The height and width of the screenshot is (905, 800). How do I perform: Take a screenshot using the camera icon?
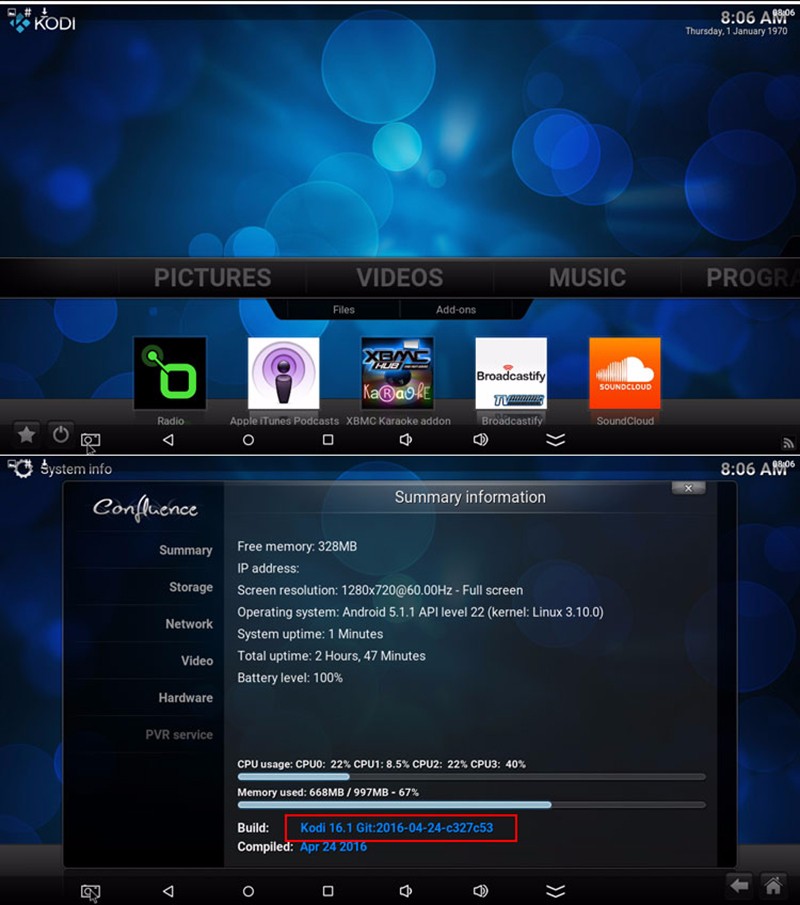pyautogui.click(x=91, y=439)
